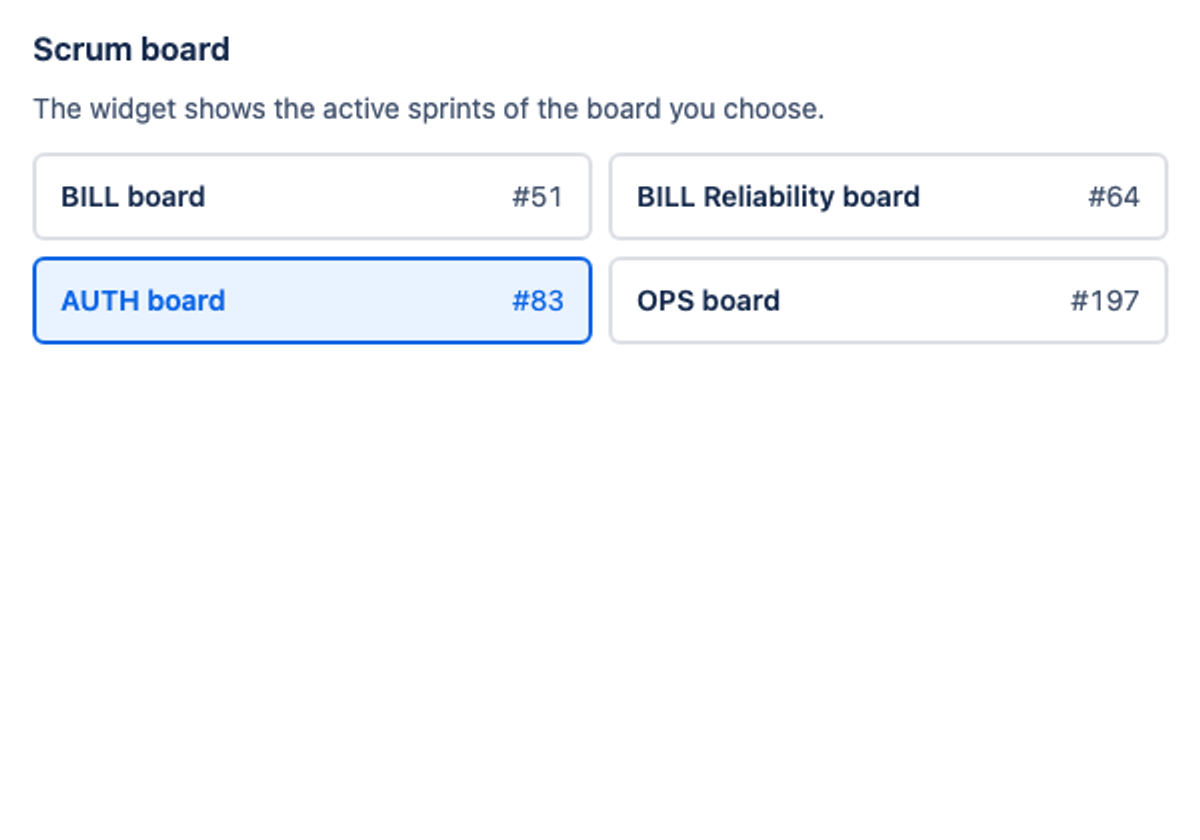
Task: Click the #64 board number
Action: click(1114, 197)
